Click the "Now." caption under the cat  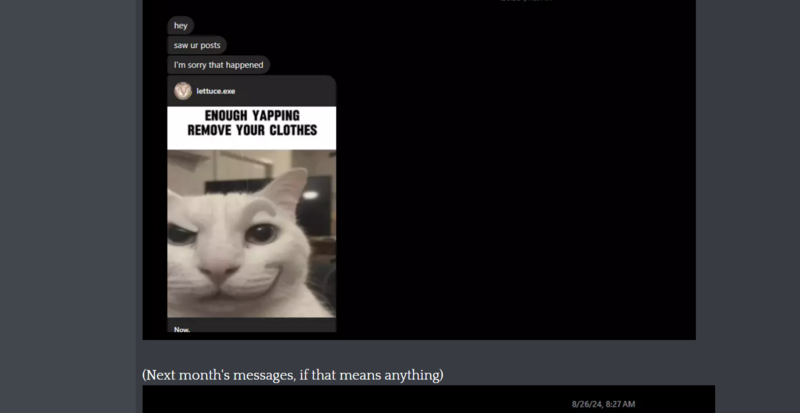click(x=182, y=329)
